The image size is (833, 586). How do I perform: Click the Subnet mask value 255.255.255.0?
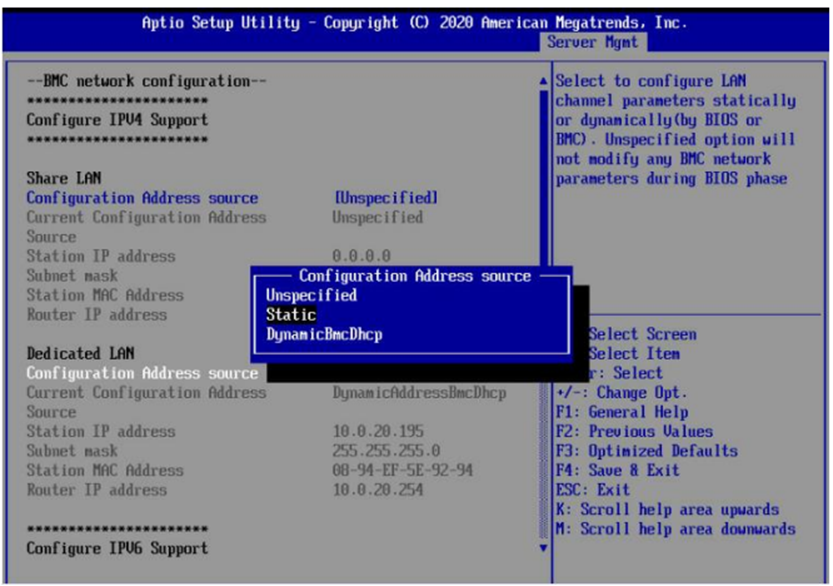[x=386, y=451]
